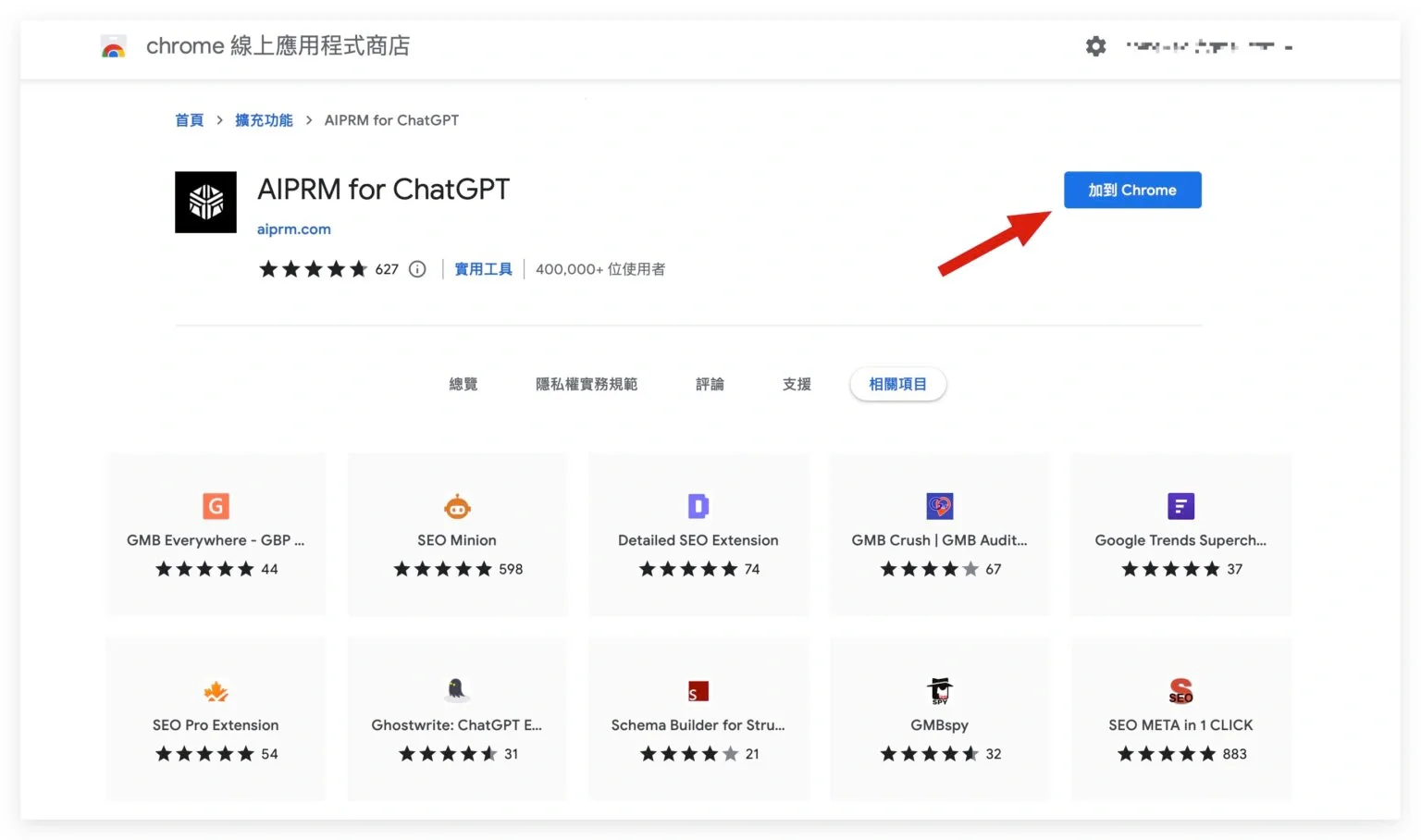The height and width of the screenshot is (840, 1421).
Task: Click the AIPRM for ChatGPT breadcrumb text
Action: tap(391, 120)
